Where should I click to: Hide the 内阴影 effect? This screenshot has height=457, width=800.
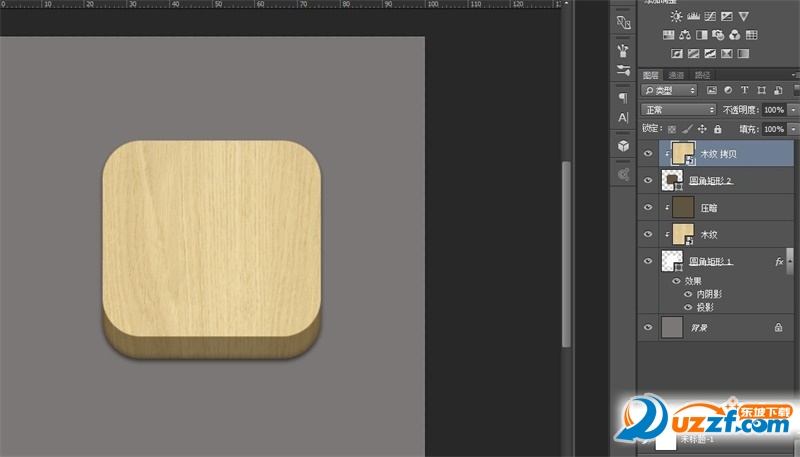click(687, 294)
